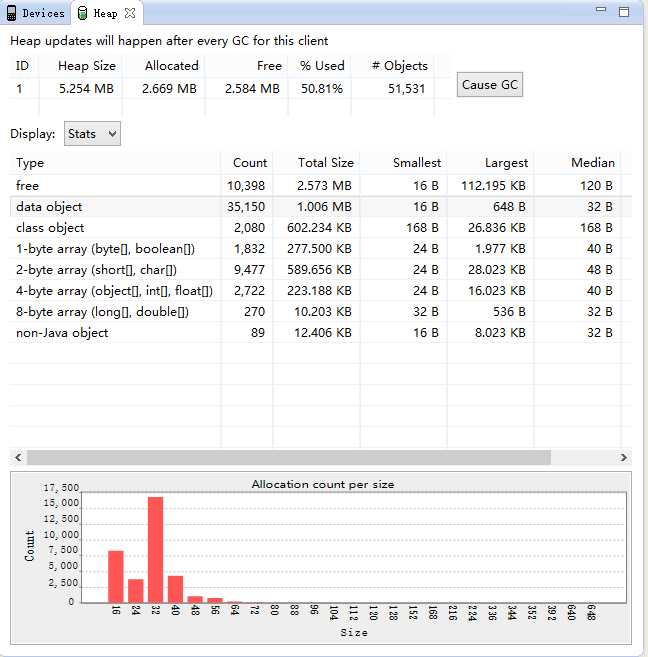648x657 pixels.
Task: Click the left arrow of horizontal scrollbar
Action: pyautogui.click(x=18, y=457)
